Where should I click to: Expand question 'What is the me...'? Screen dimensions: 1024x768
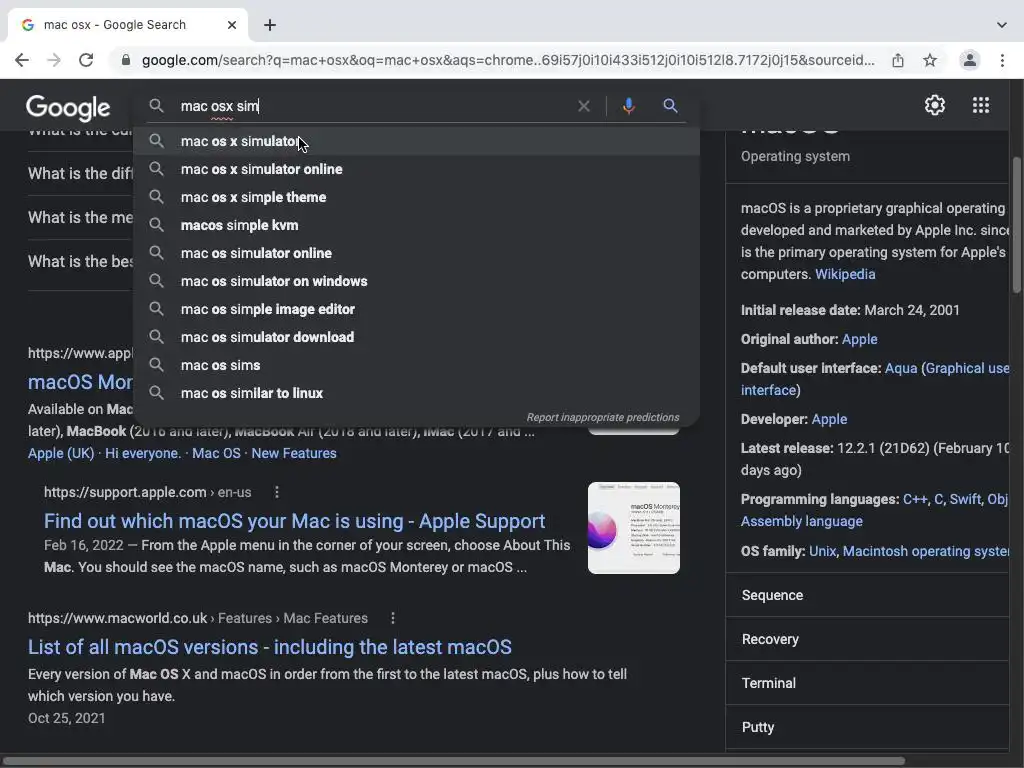coord(80,217)
